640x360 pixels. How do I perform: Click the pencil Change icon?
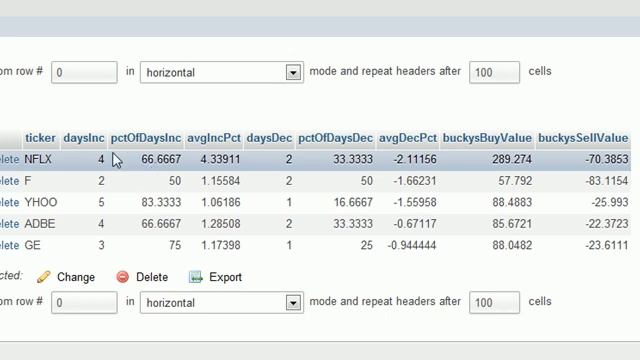tap(43, 277)
